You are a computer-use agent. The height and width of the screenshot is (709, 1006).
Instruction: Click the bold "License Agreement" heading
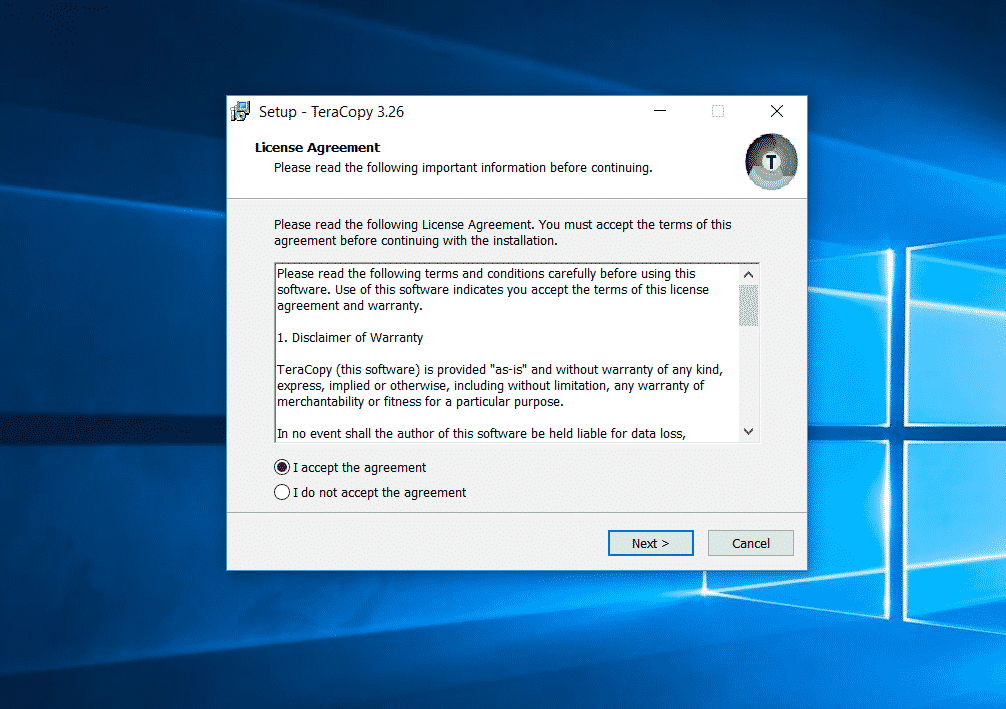[x=317, y=147]
